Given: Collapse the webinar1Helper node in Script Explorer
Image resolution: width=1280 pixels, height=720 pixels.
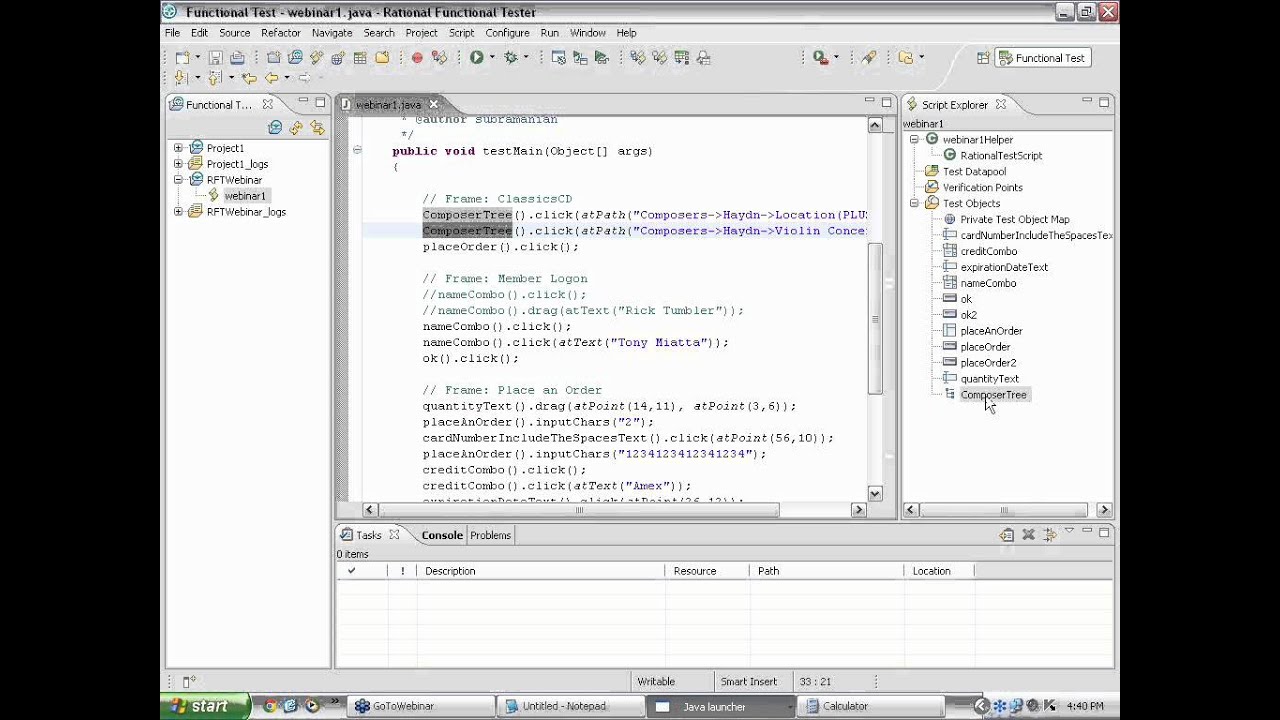Looking at the screenshot, I should (x=914, y=140).
